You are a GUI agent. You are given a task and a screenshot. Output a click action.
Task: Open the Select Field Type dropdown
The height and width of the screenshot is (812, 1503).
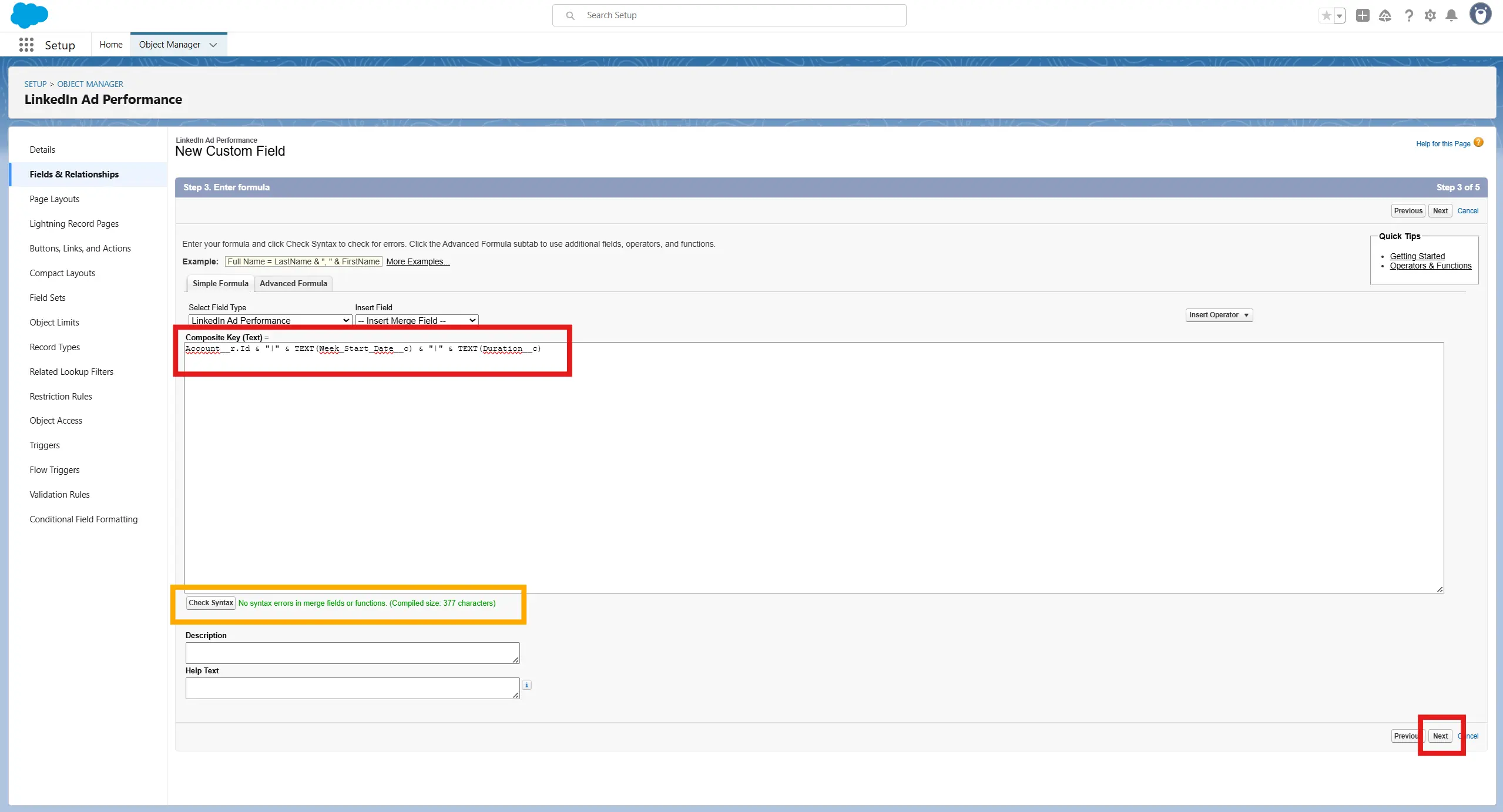click(270, 320)
